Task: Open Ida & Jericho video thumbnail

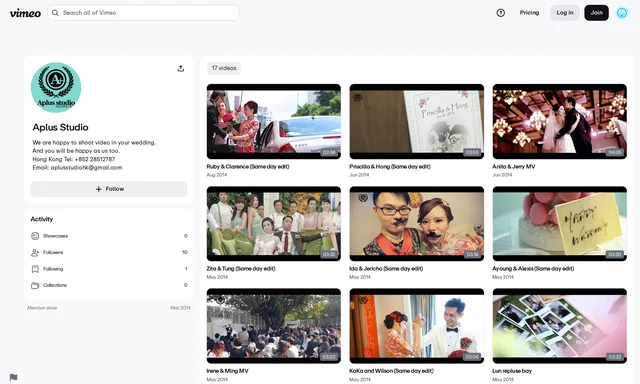Action: pyautogui.click(x=417, y=224)
